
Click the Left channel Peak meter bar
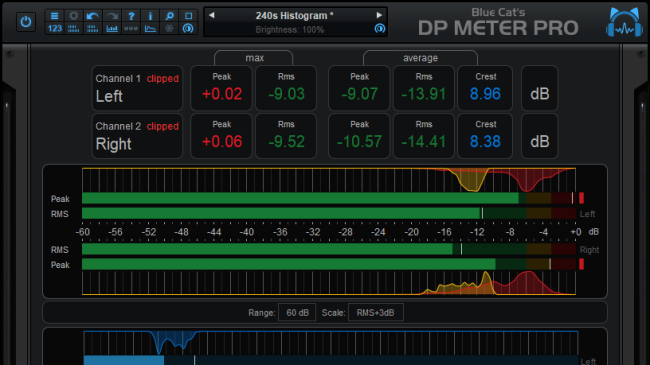(x=329, y=198)
